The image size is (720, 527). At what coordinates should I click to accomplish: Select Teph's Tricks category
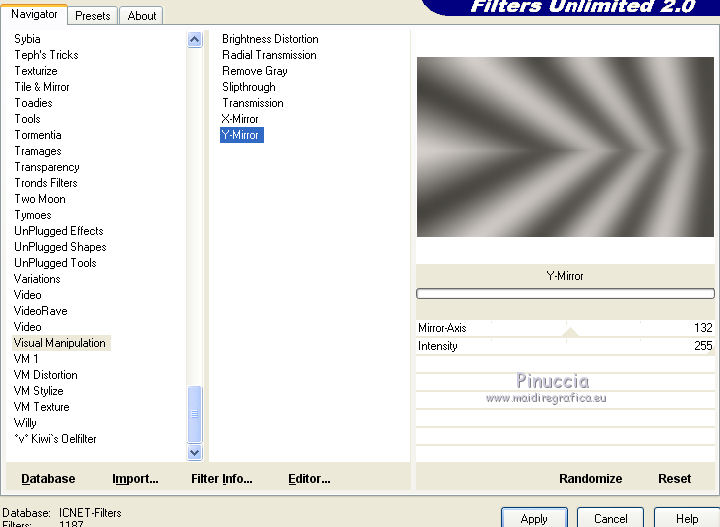coord(46,55)
